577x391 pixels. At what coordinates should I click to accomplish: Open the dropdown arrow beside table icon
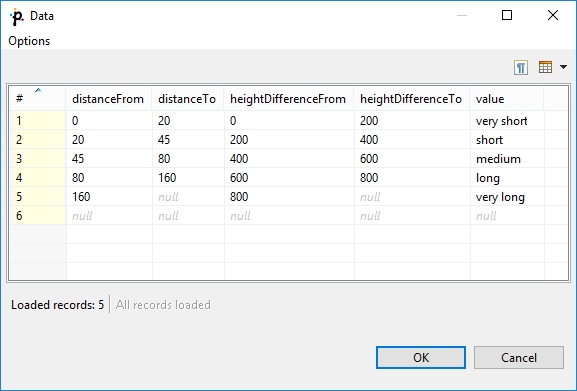pyautogui.click(x=563, y=67)
